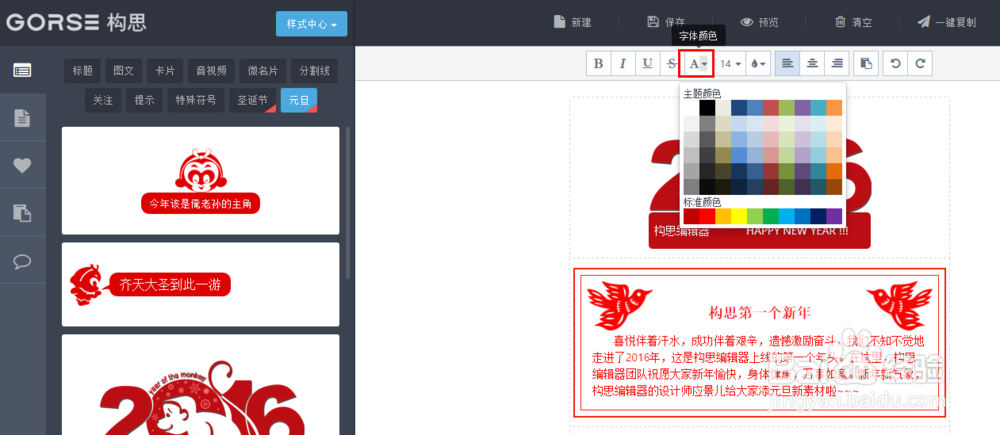Toggle italic formatting
Screen dimensions: 1000x435
point(623,64)
